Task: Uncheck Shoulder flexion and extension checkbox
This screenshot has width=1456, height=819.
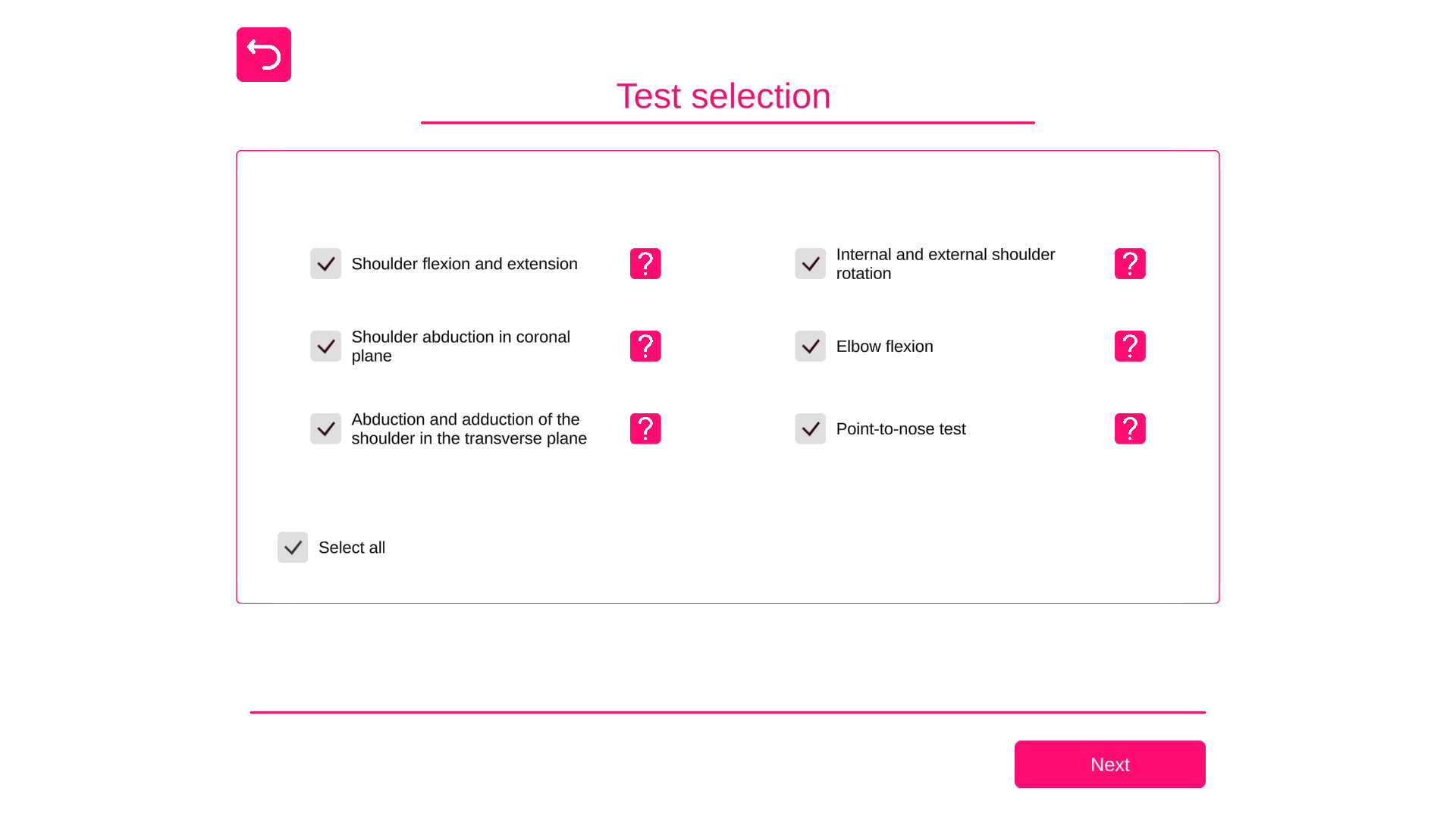Action: tap(326, 264)
